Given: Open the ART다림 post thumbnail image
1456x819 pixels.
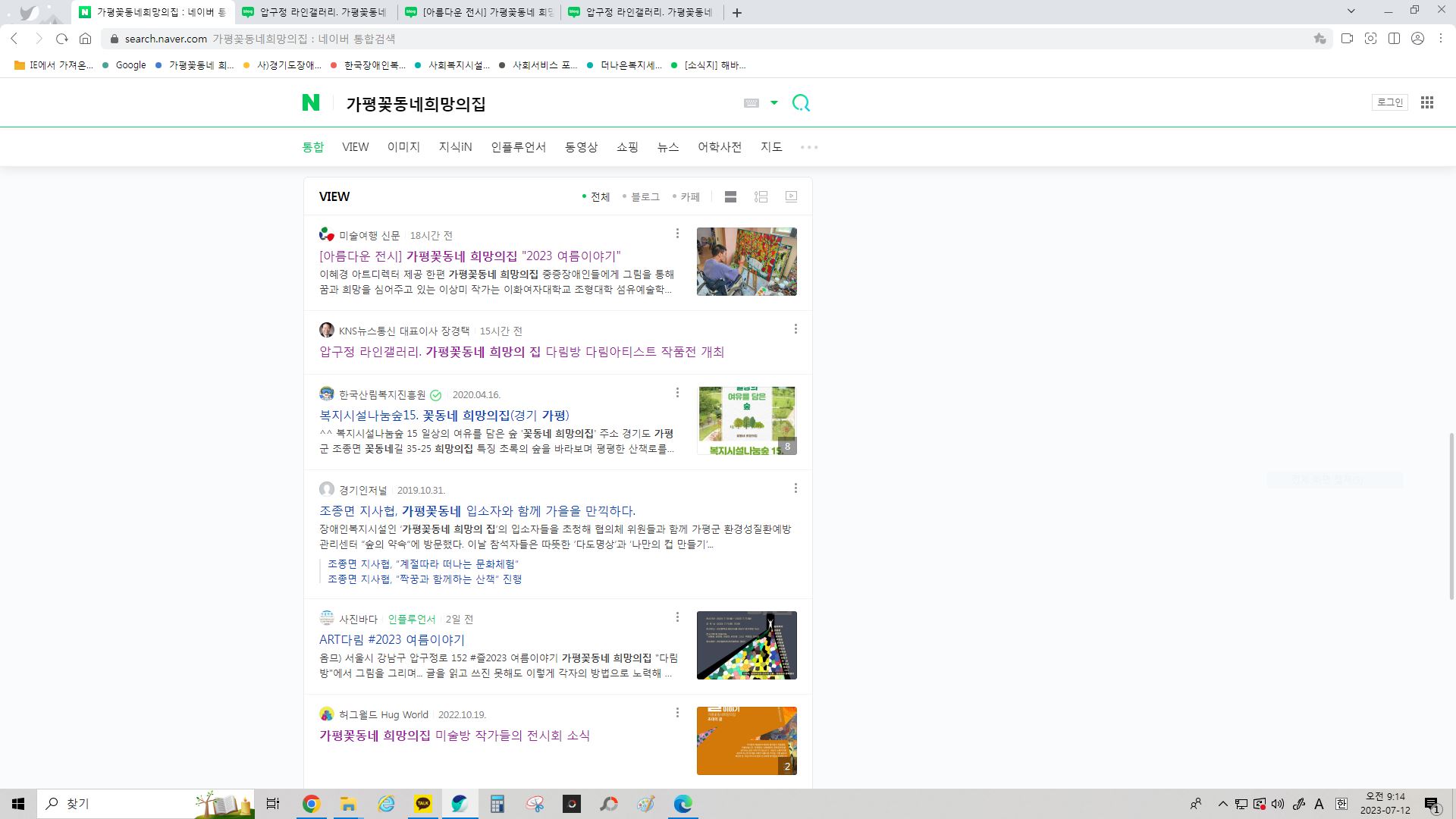Looking at the screenshot, I should click(746, 645).
